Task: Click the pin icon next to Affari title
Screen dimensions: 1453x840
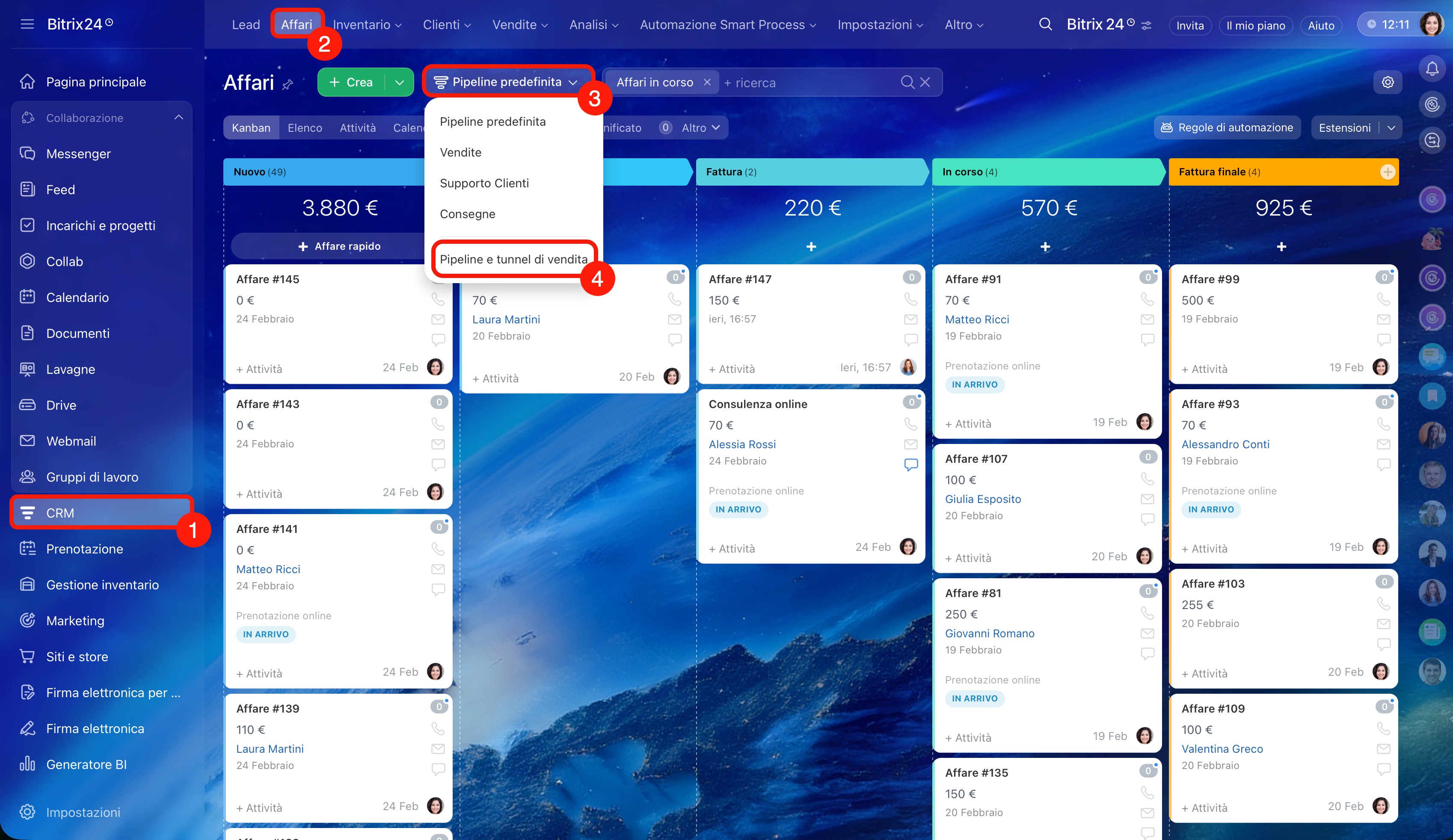Action: point(288,85)
